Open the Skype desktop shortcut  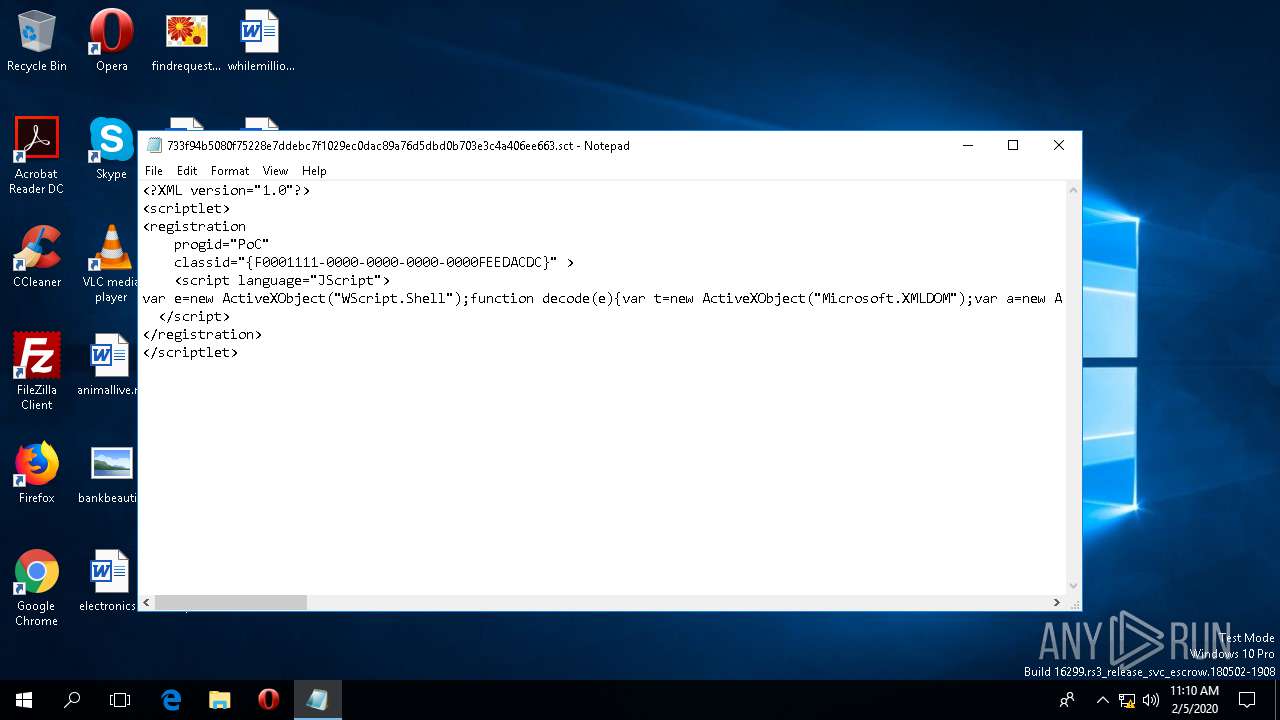point(111,148)
